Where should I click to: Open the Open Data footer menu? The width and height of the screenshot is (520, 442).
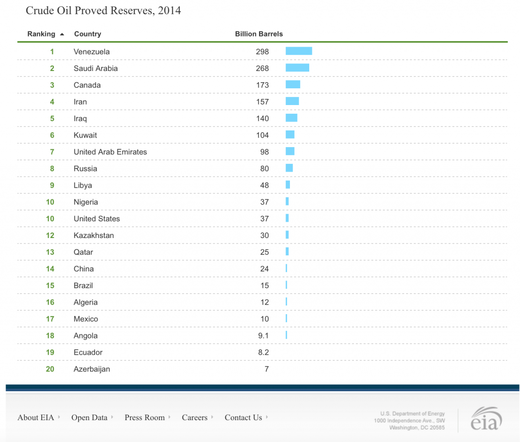pyautogui.click(x=89, y=417)
